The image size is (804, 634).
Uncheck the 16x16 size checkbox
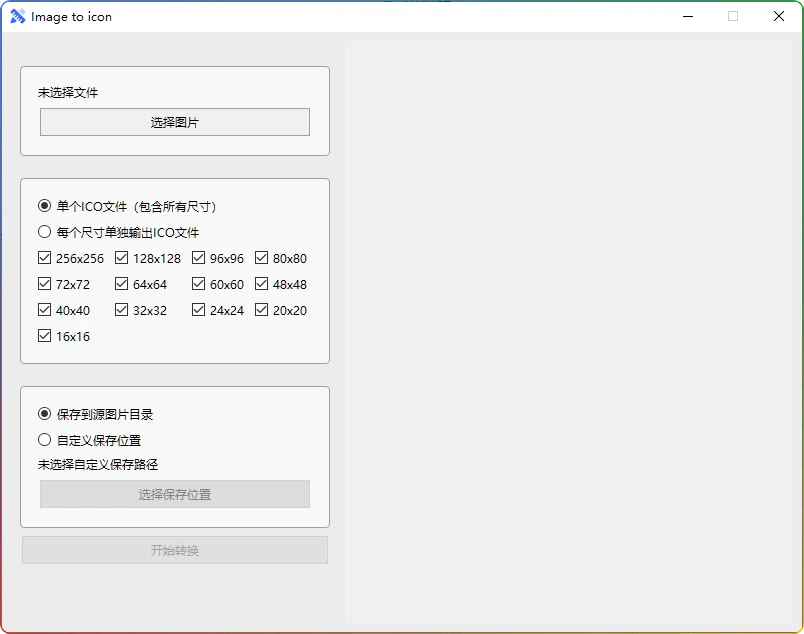click(45, 336)
